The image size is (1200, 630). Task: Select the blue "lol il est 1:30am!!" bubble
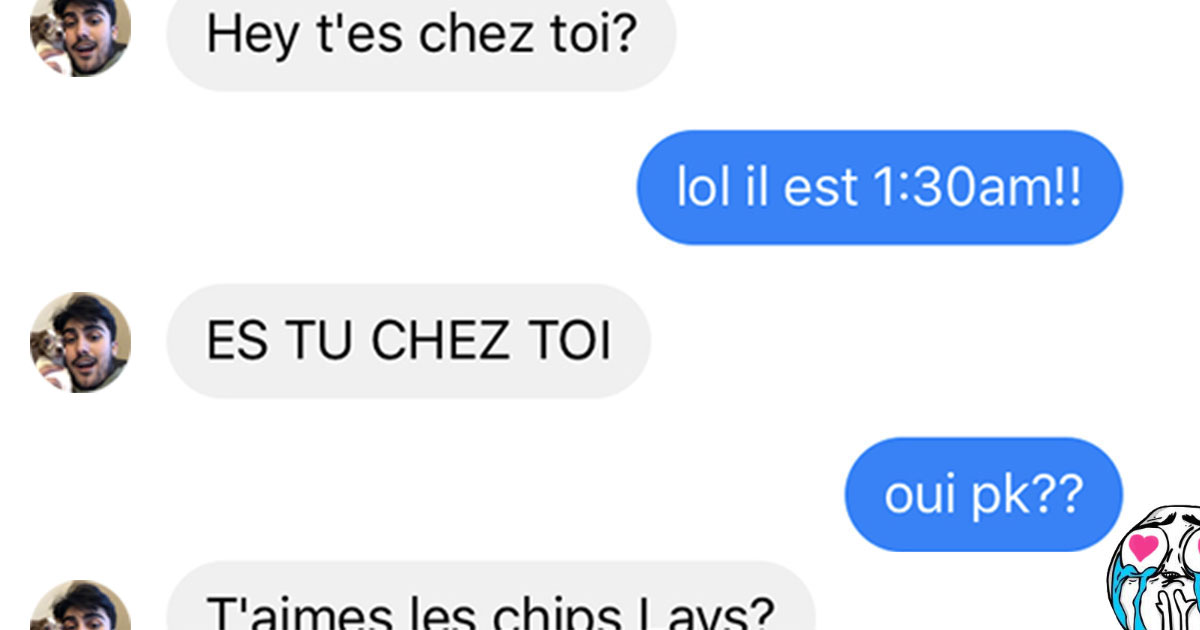pyautogui.click(x=880, y=187)
